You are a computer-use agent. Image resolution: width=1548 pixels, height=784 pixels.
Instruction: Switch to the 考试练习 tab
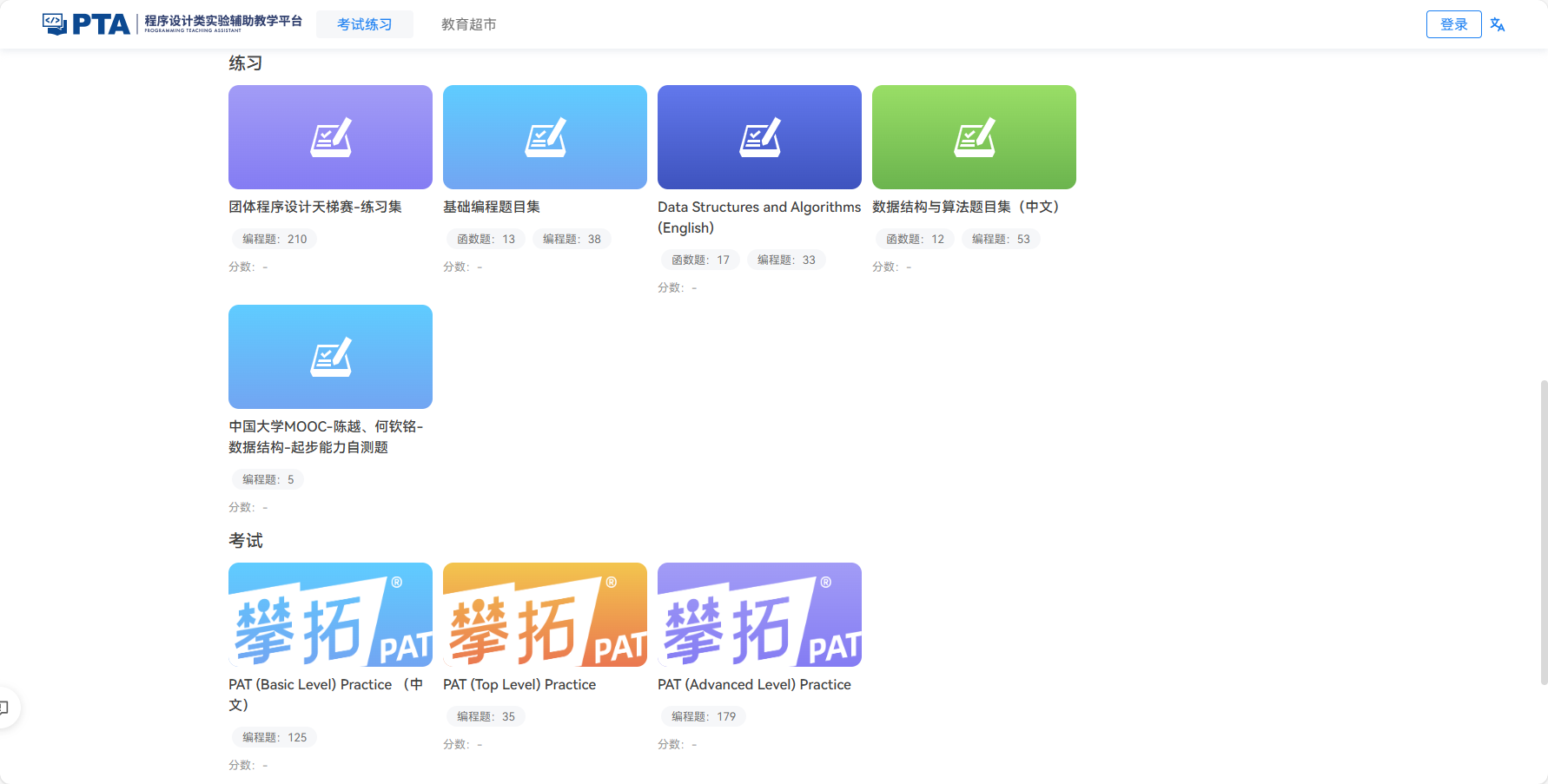pyautogui.click(x=365, y=24)
